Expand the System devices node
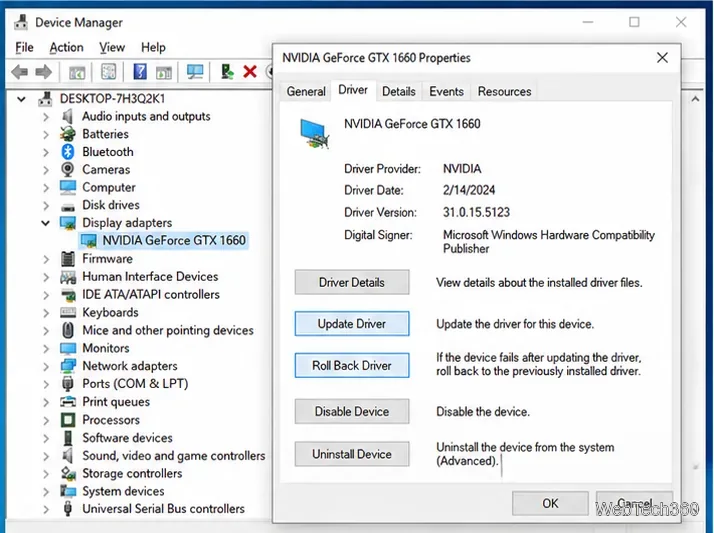The image size is (714, 533). (46, 491)
